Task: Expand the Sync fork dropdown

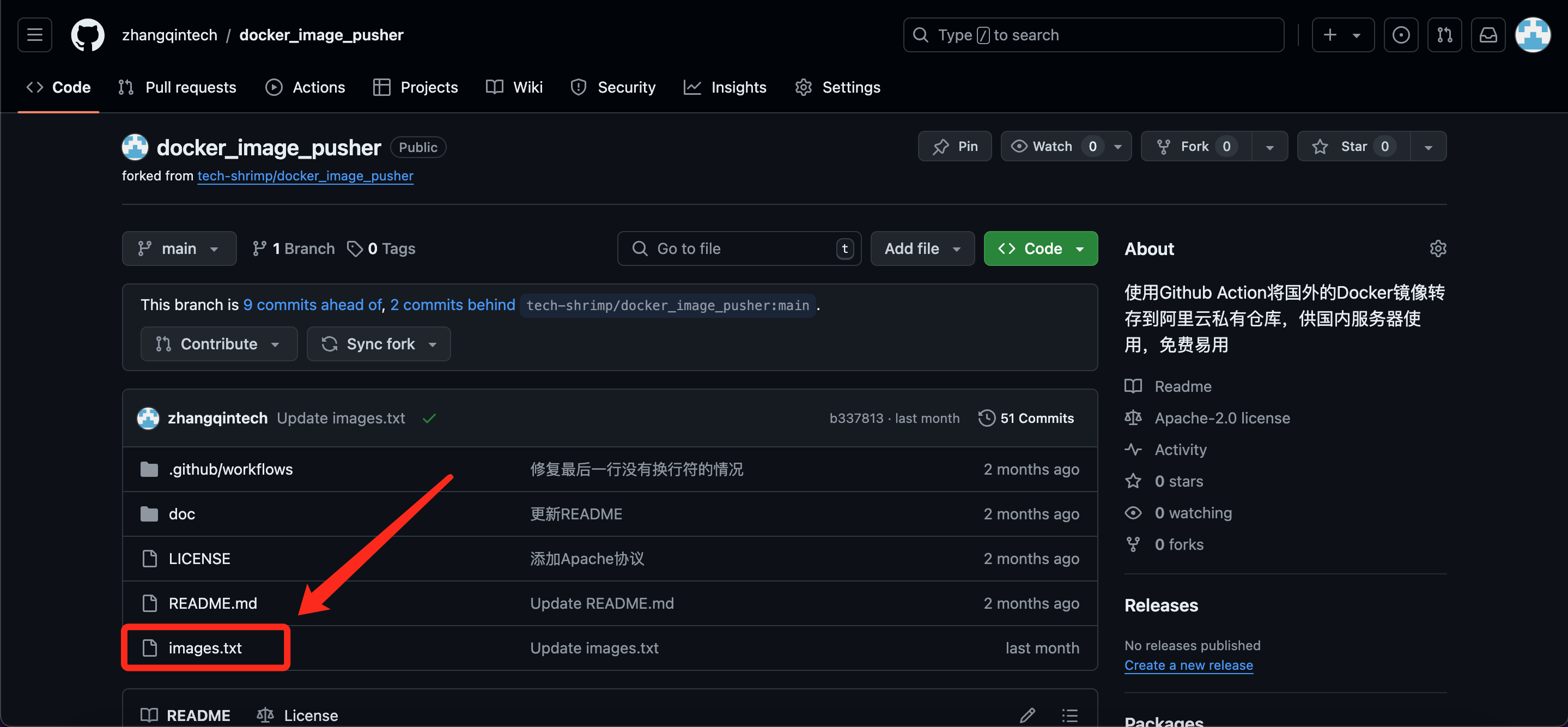Action: 379,343
